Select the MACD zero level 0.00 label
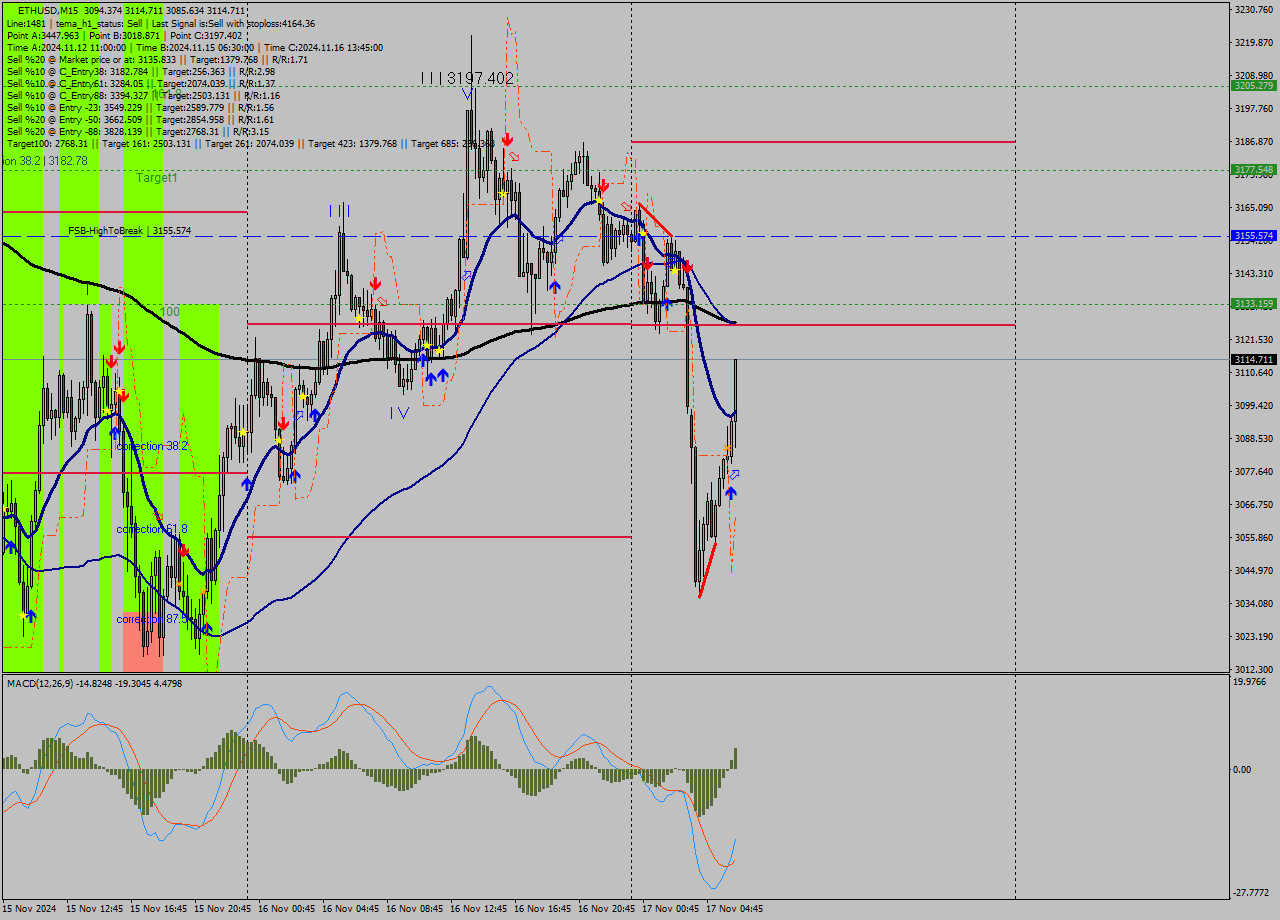 click(x=1244, y=769)
